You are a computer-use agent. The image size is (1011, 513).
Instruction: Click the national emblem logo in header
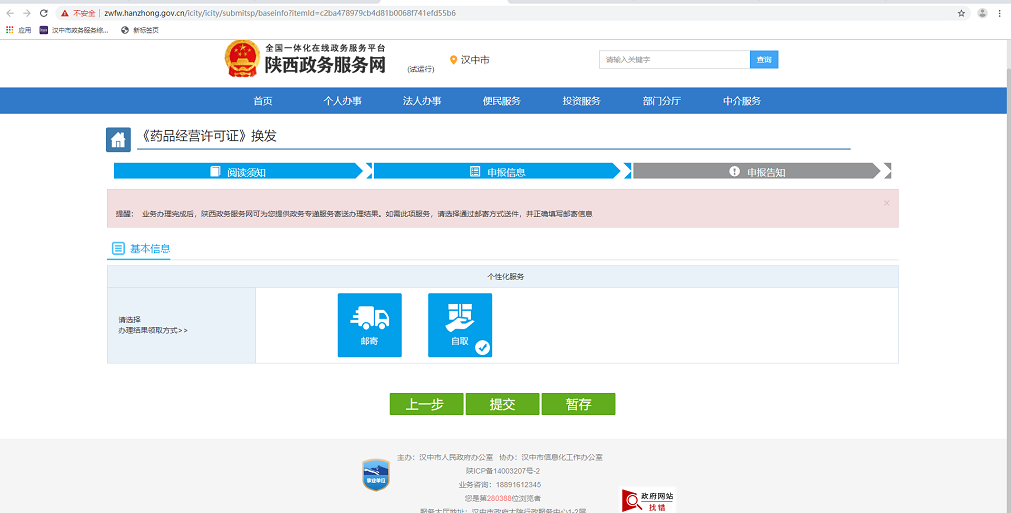241,59
